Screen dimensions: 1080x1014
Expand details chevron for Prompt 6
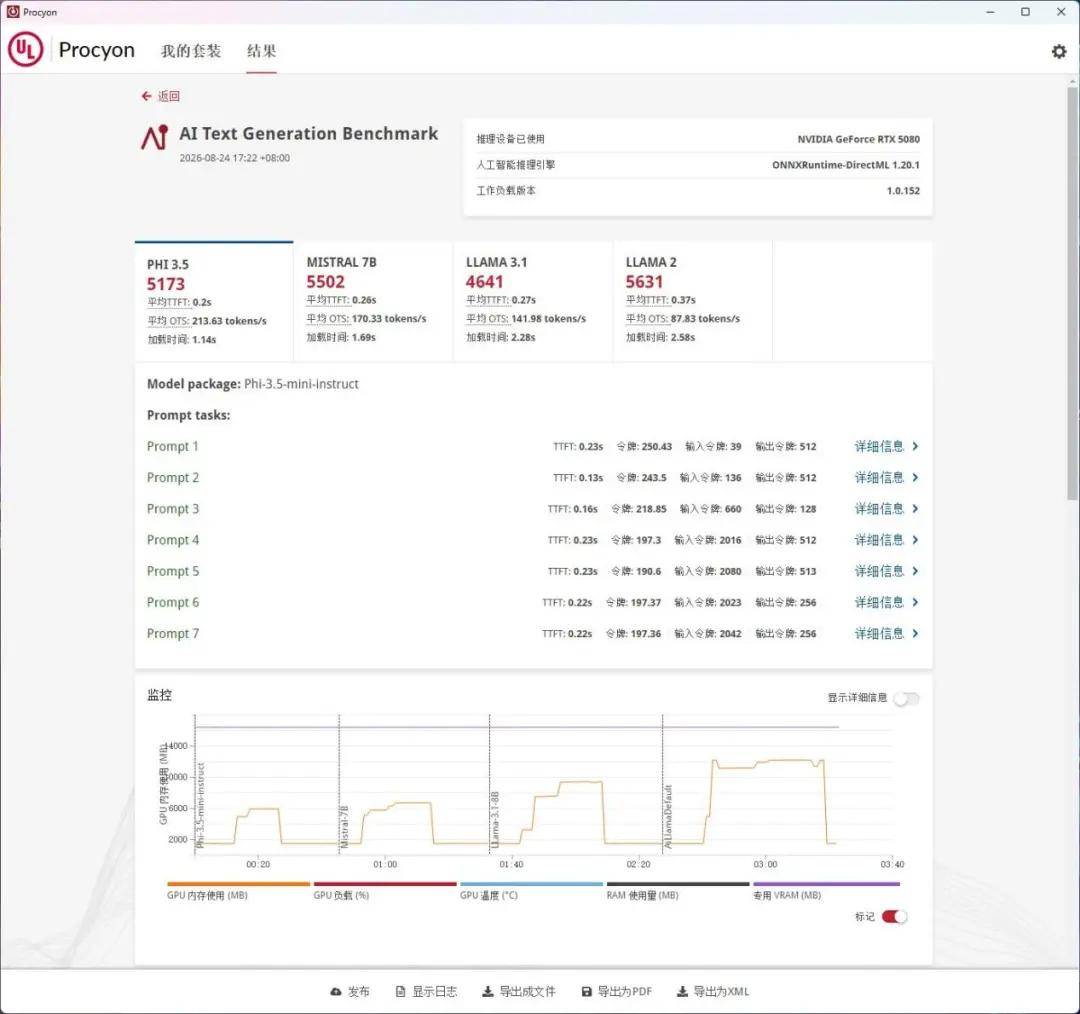click(x=915, y=602)
